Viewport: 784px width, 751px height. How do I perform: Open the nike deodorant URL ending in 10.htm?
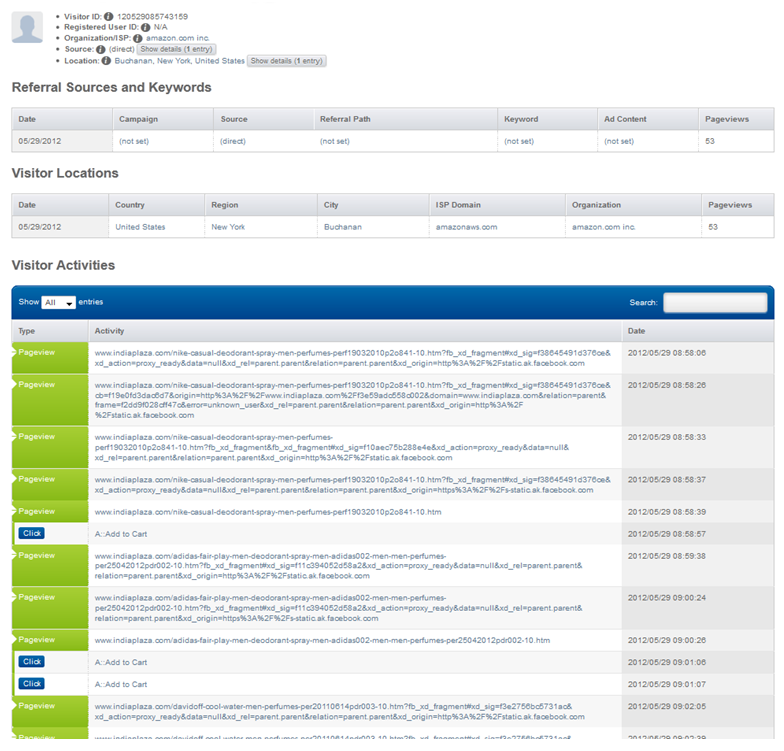(268, 512)
